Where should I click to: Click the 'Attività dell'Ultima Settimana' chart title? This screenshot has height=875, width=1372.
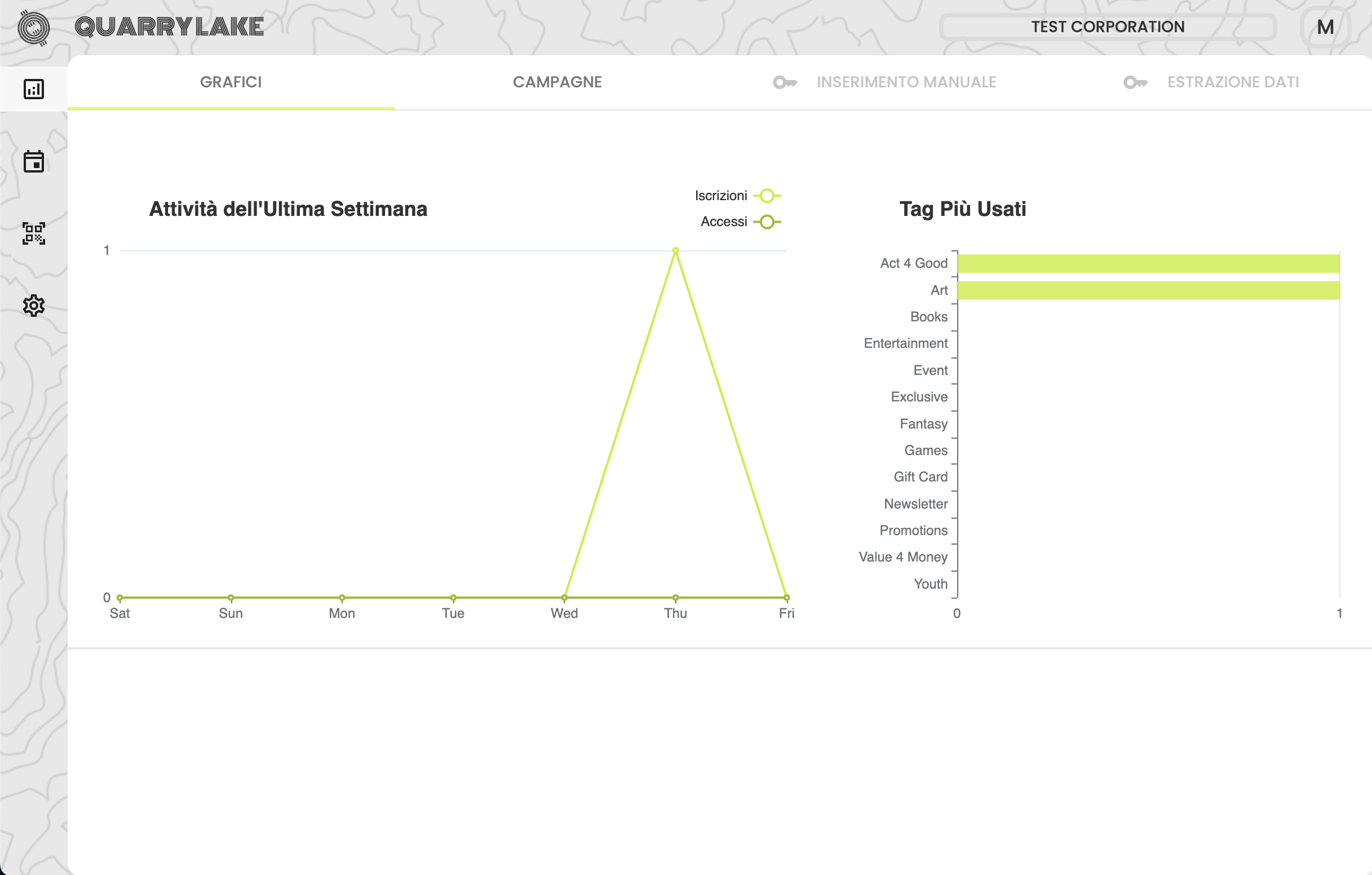288,209
